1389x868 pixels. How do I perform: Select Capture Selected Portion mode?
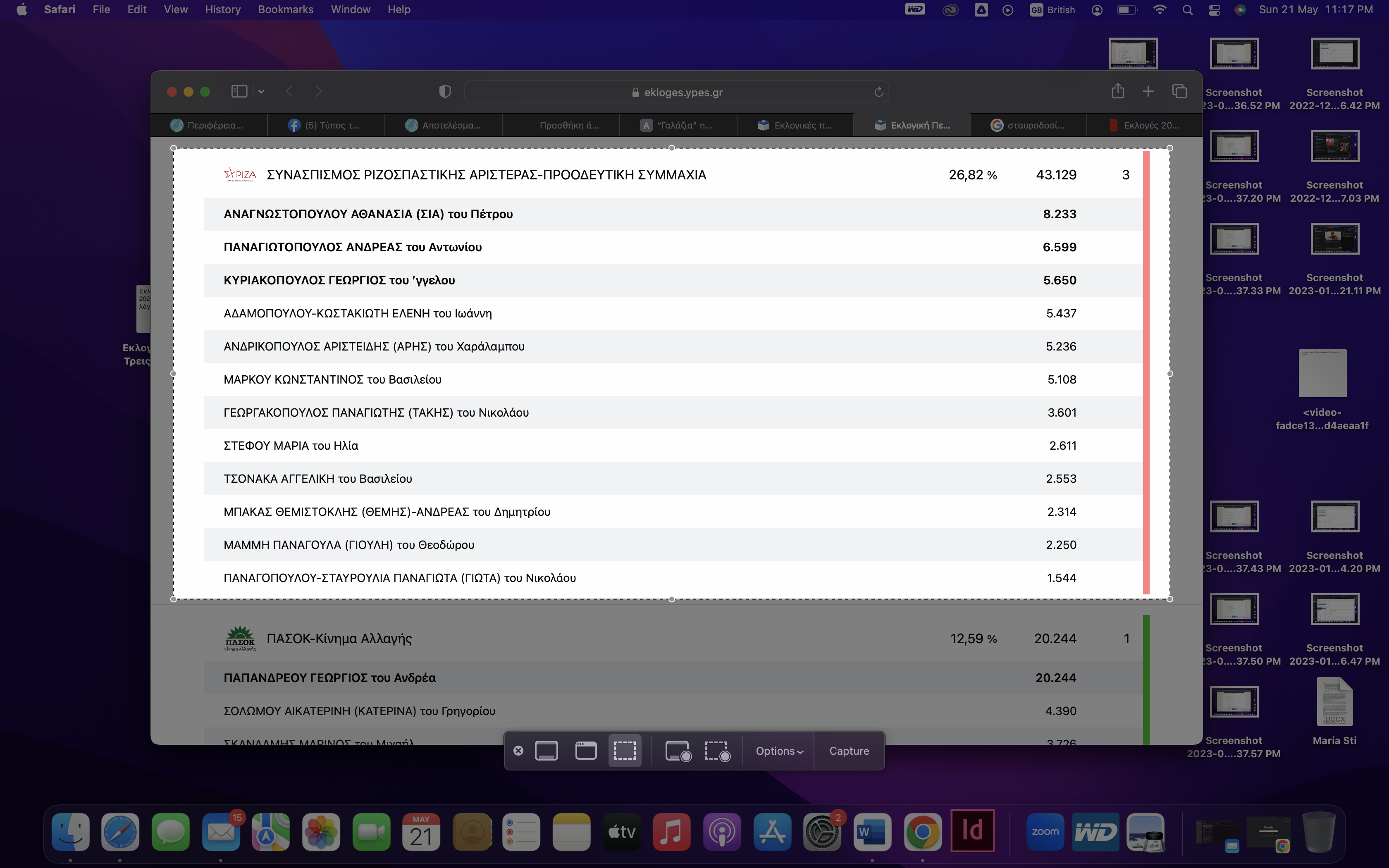(625, 750)
